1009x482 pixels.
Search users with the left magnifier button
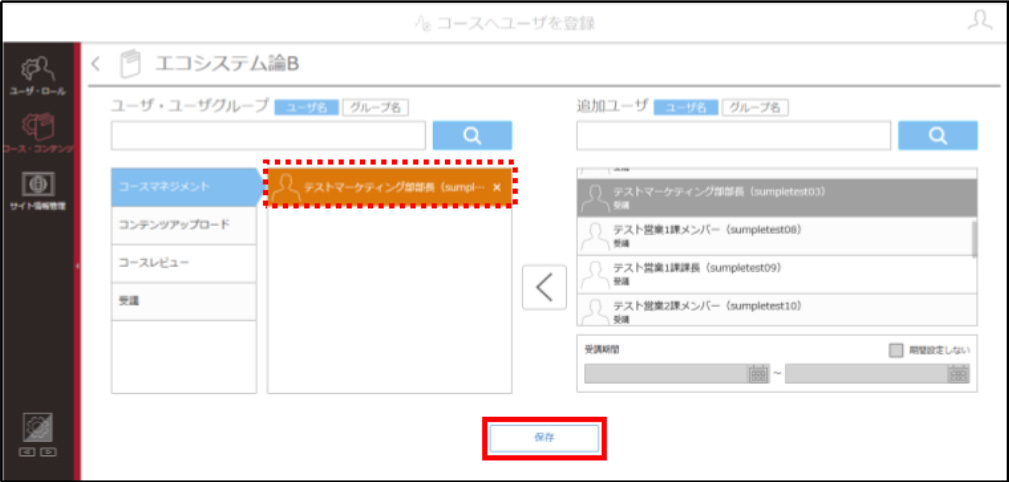[x=472, y=135]
